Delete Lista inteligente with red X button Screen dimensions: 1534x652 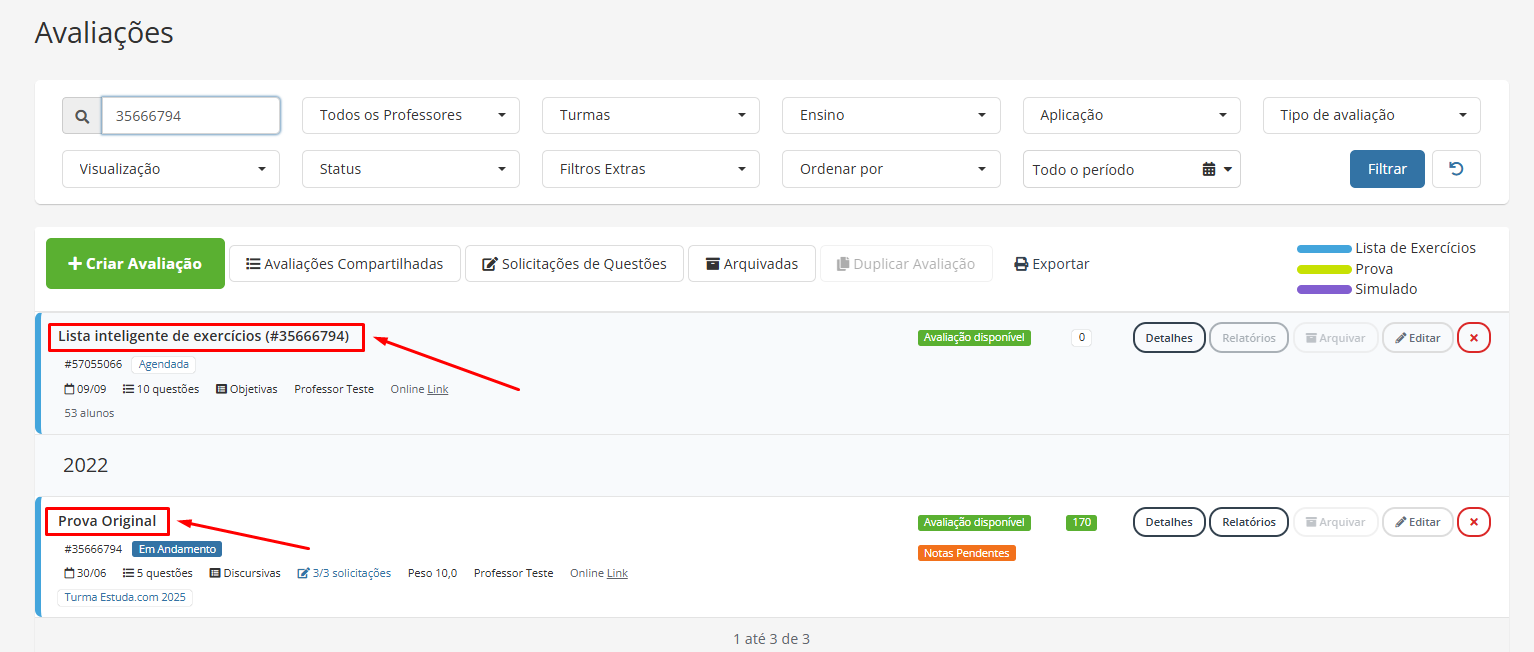pyautogui.click(x=1474, y=338)
